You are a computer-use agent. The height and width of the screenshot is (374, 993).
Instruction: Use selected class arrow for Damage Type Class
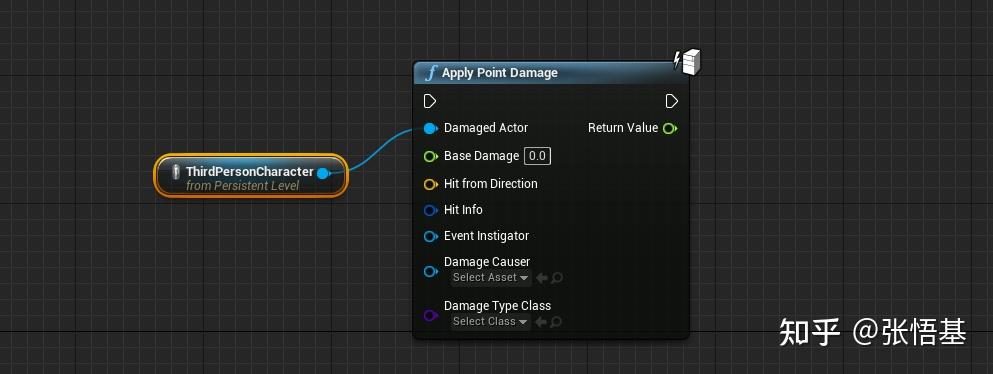(541, 322)
